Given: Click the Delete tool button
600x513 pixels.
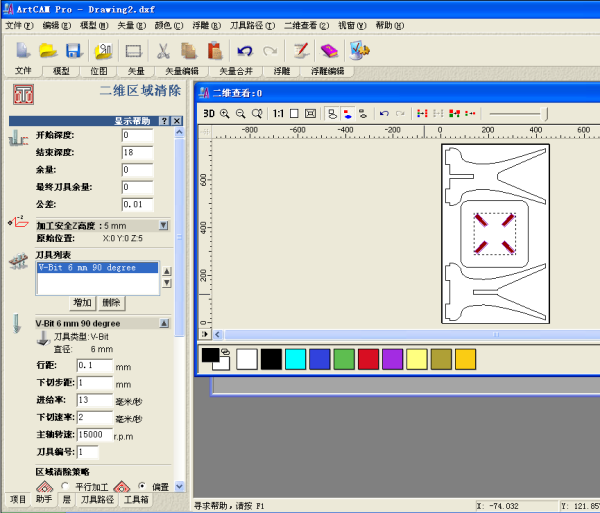Looking at the screenshot, I should (x=111, y=303).
